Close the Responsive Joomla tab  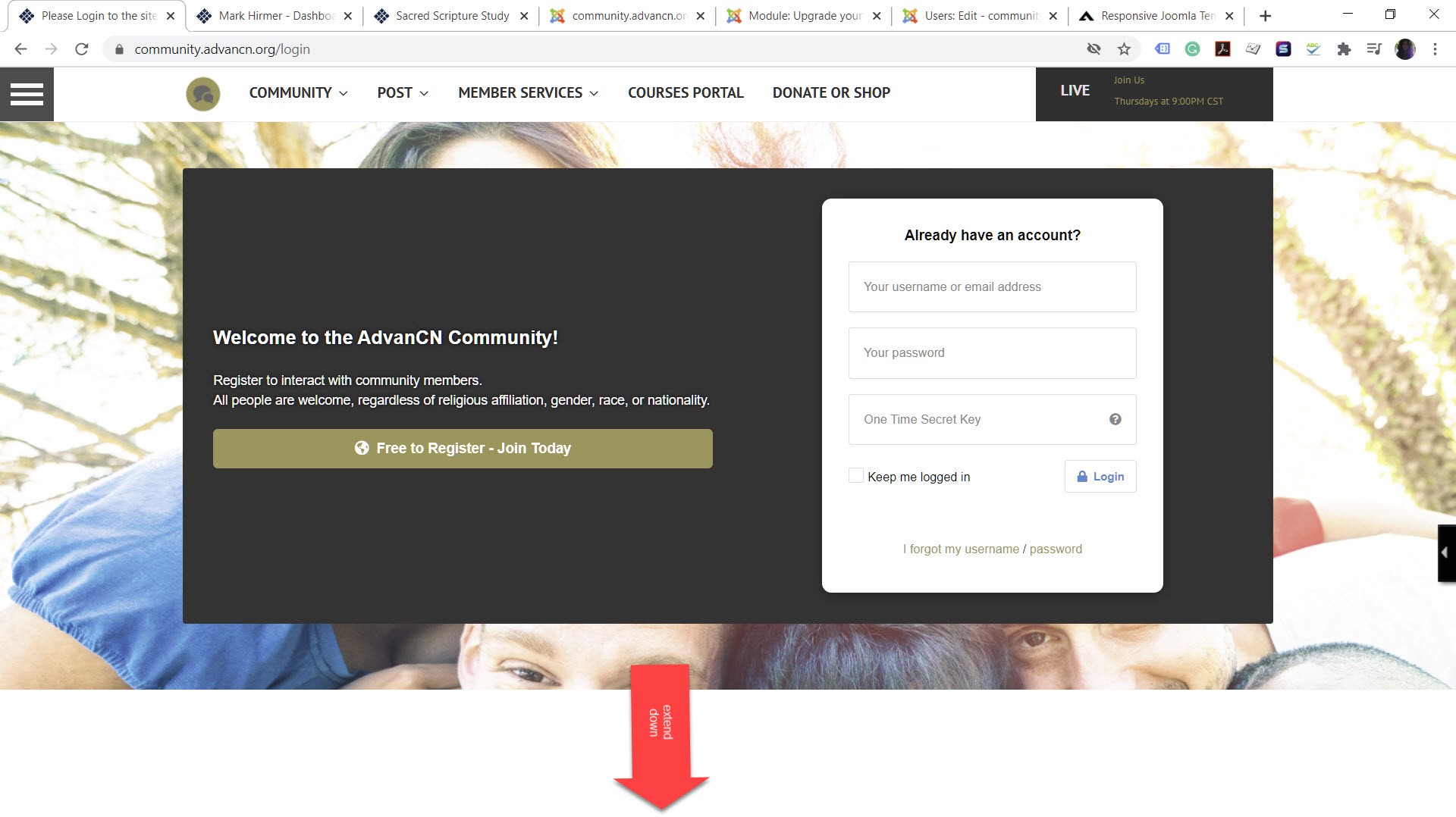(1229, 16)
